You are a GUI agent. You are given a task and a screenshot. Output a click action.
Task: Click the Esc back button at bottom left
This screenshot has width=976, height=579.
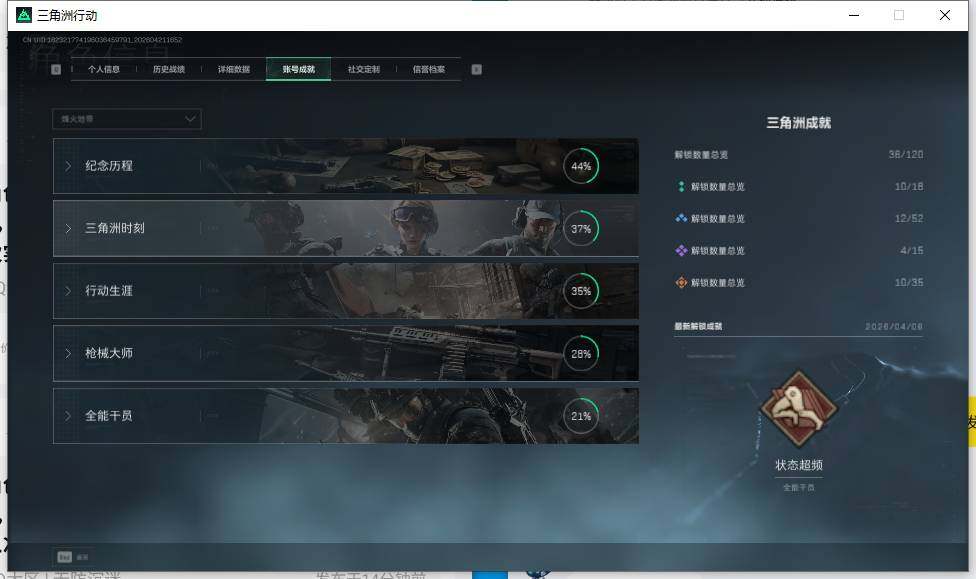pyautogui.click(x=73, y=557)
